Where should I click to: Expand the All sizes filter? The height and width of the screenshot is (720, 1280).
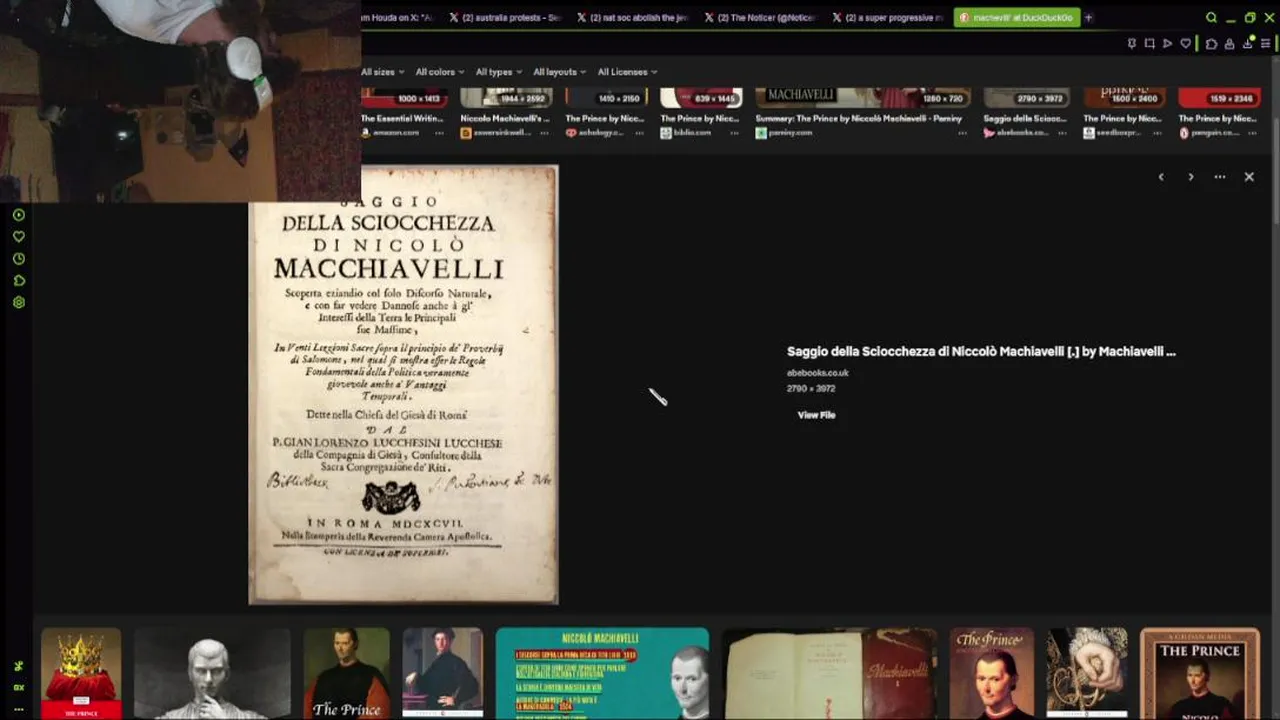(381, 72)
